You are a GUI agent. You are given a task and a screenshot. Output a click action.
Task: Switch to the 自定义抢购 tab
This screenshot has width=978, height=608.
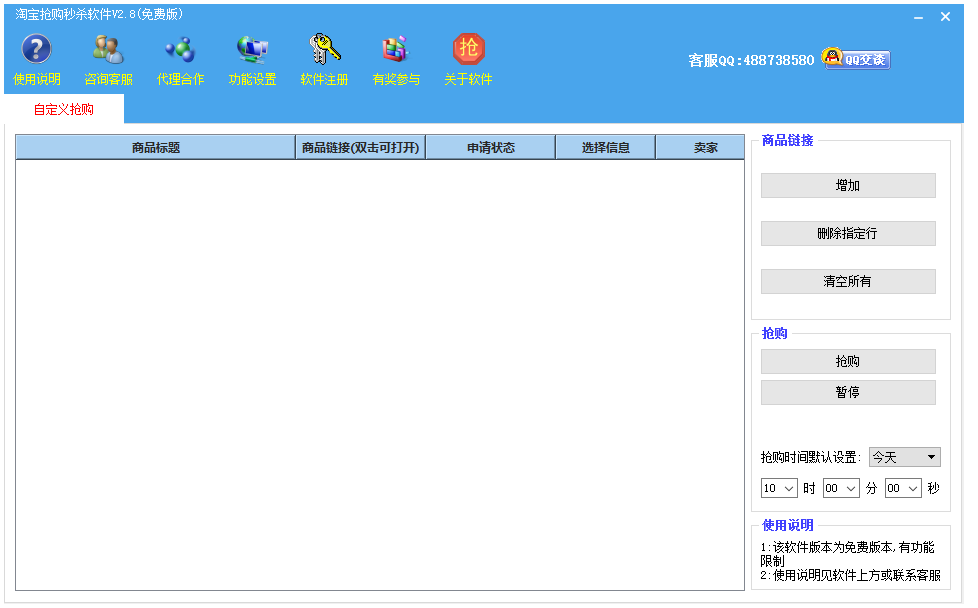[64, 110]
